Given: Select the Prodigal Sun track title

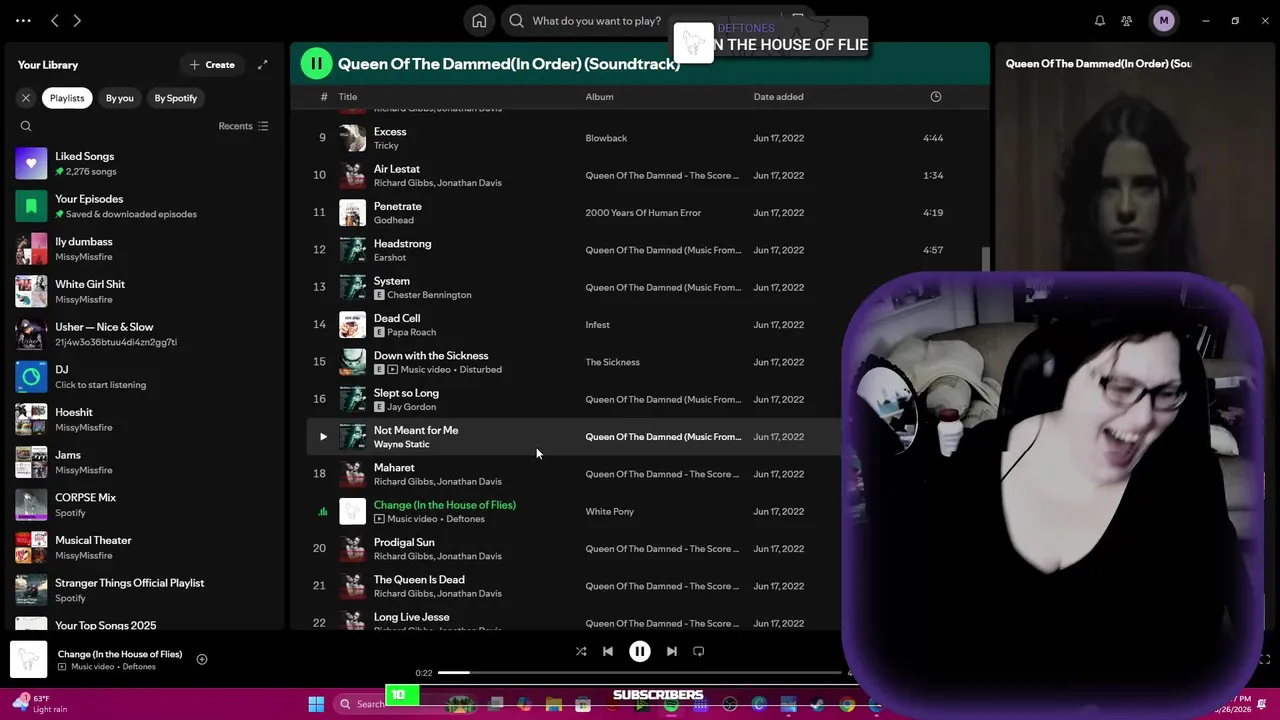Looking at the screenshot, I should click(x=404, y=543).
